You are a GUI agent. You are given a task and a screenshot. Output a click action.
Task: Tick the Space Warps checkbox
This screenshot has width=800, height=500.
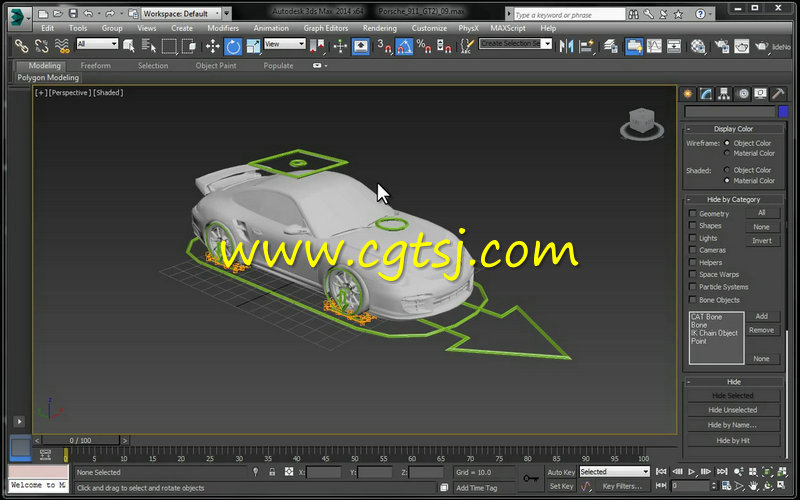click(x=692, y=274)
